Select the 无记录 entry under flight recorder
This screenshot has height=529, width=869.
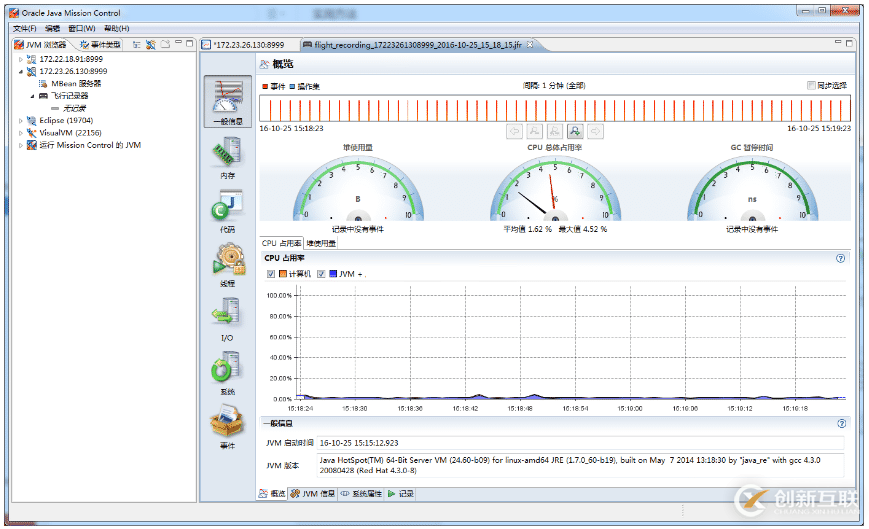tap(74, 108)
